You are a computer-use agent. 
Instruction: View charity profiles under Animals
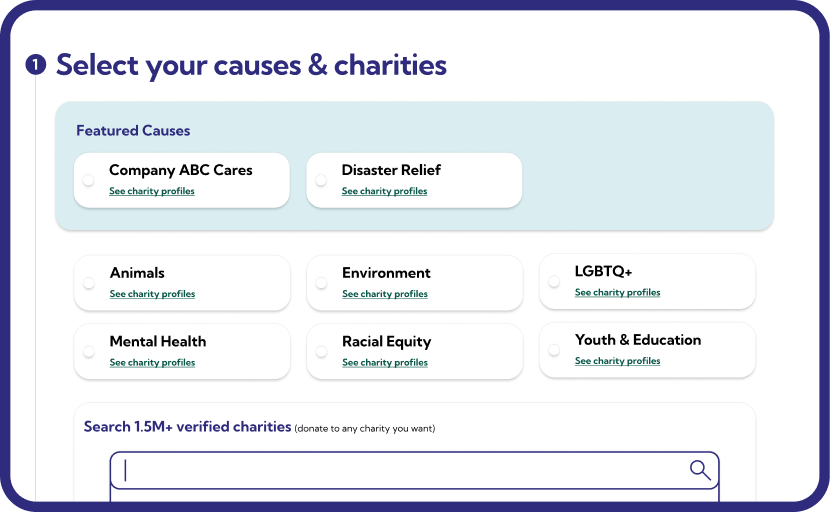pos(152,294)
